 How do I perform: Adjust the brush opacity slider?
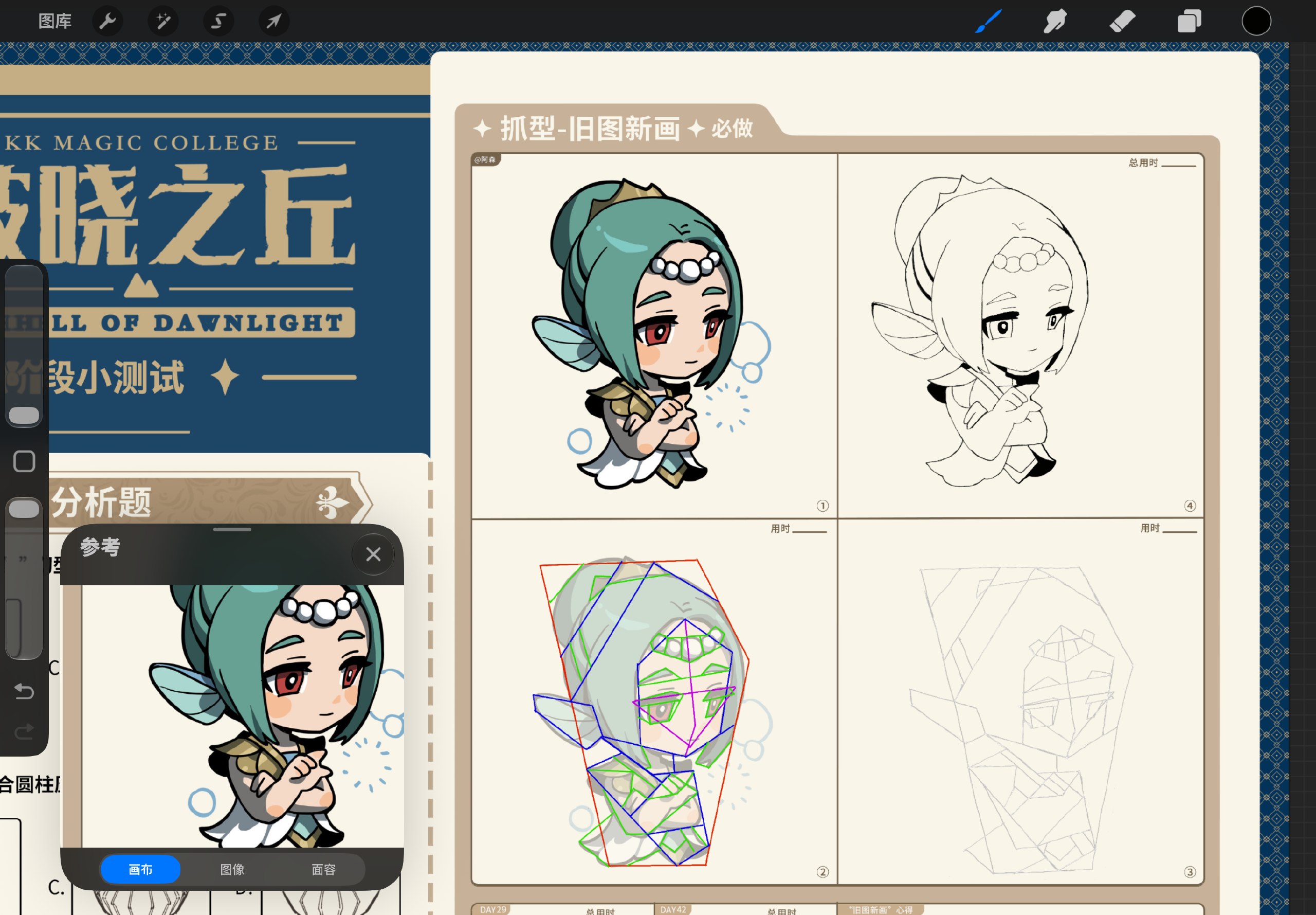(x=24, y=578)
